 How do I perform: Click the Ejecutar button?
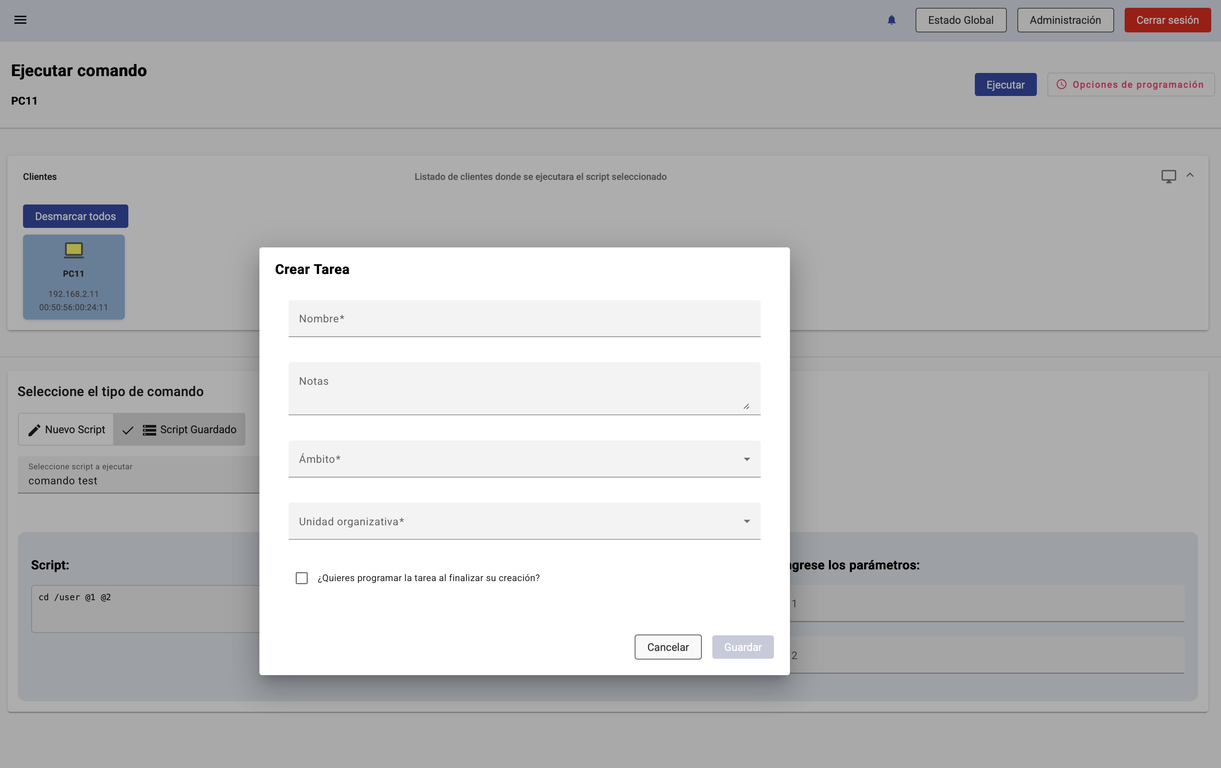point(1005,85)
